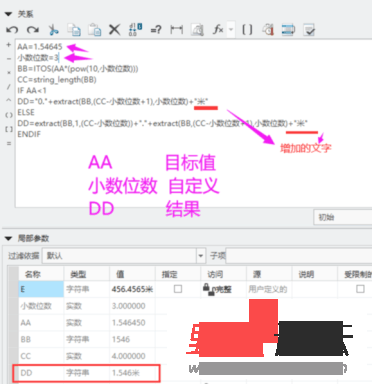Select value cell 1.546米
Viewport: 372px width, 384px height.
[132, 372]
